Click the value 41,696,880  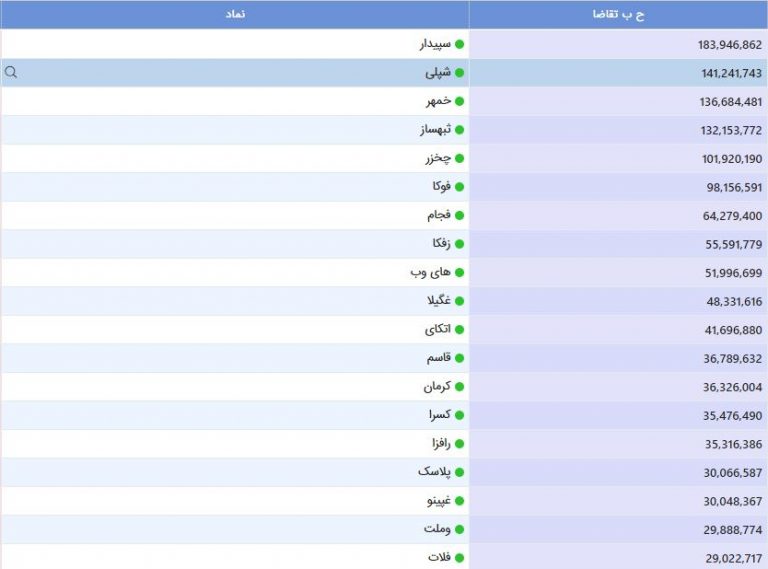733,330
